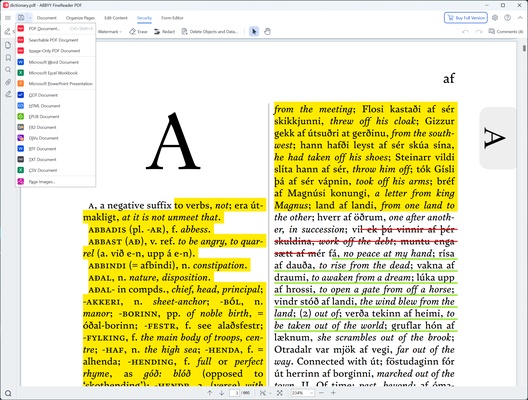528x400 pixels.
Task: Open the Document tab
Action: pyautogui.click(x=46, y=18)
